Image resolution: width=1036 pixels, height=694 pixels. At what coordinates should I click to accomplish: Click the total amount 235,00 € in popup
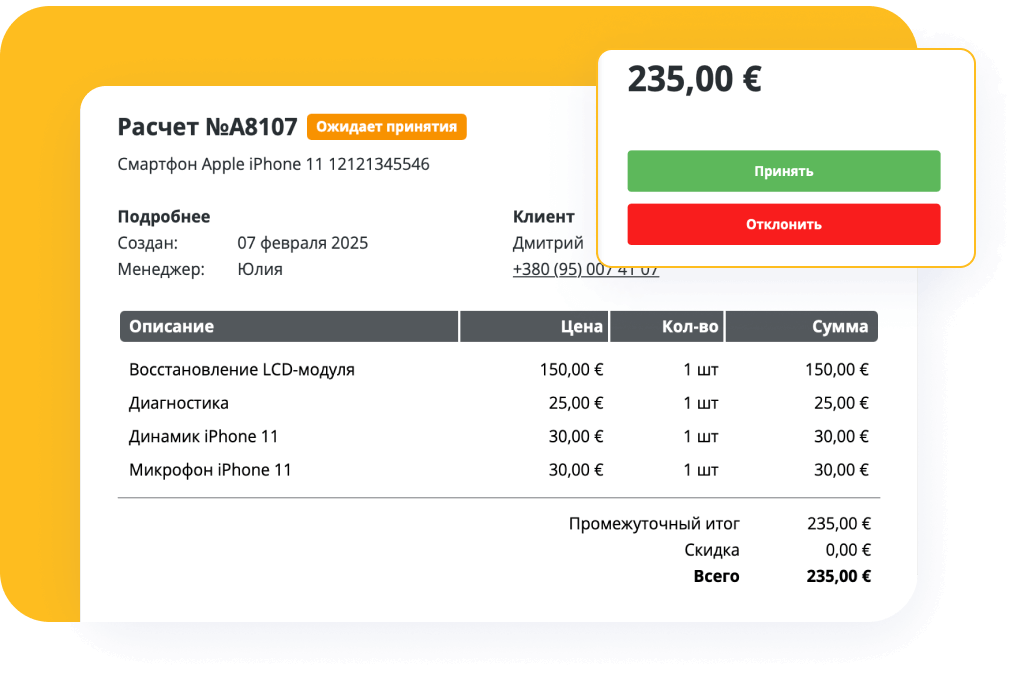pos(695,78)
